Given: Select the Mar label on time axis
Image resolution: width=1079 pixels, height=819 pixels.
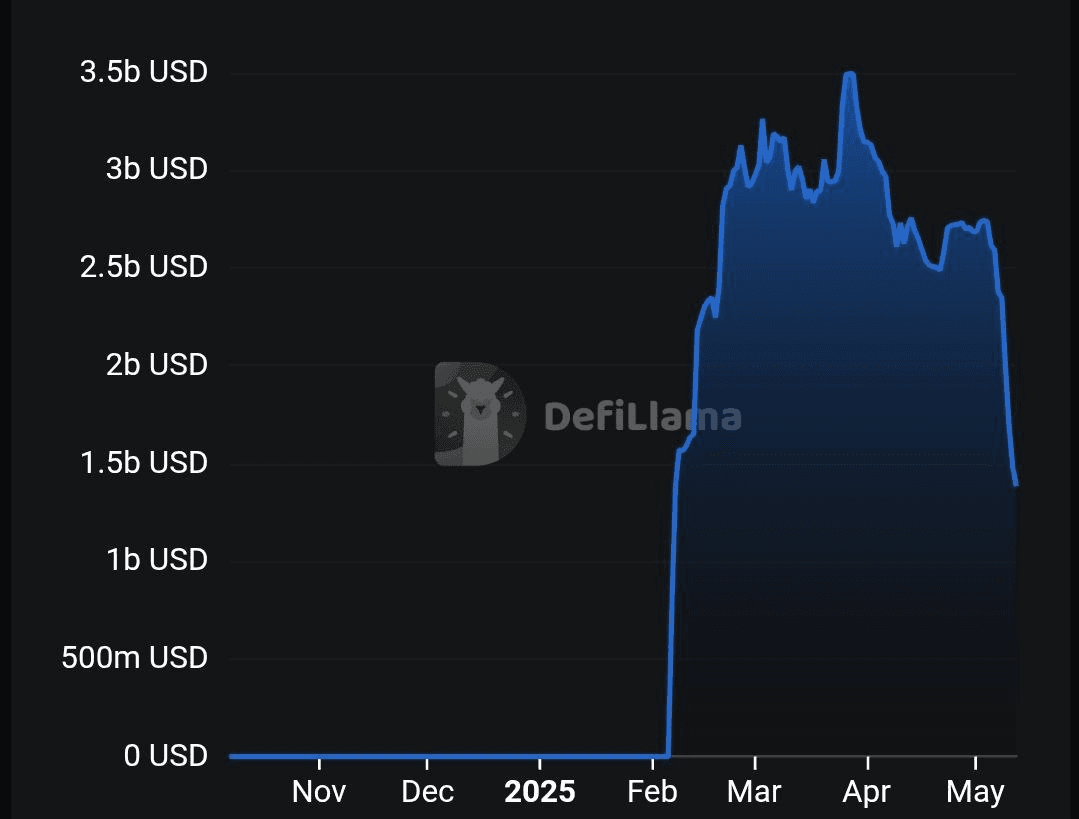Looking at the screenshot, I should (x=754, y=791).
